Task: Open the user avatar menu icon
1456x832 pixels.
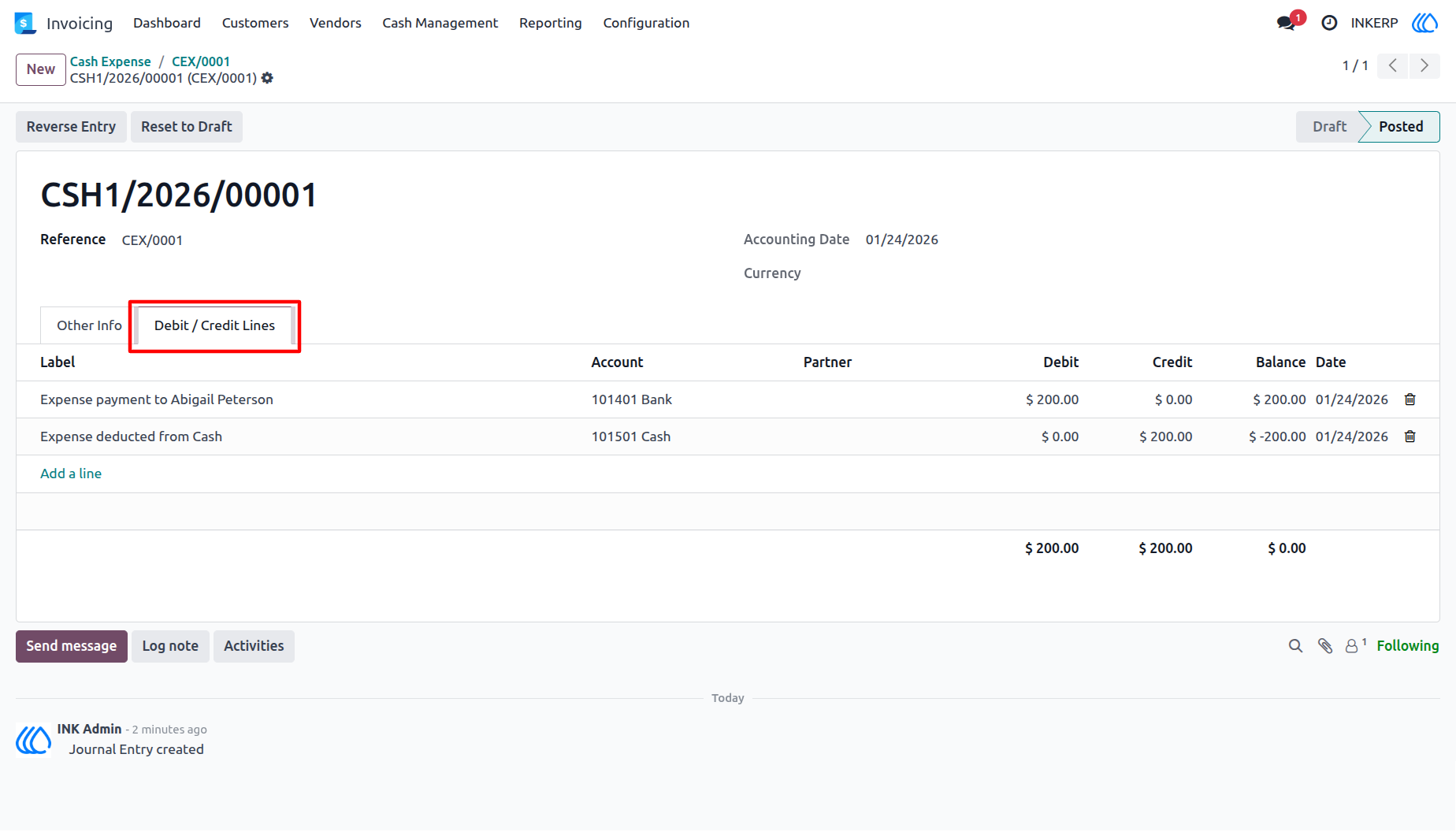Action: [x=1424, y=23]
